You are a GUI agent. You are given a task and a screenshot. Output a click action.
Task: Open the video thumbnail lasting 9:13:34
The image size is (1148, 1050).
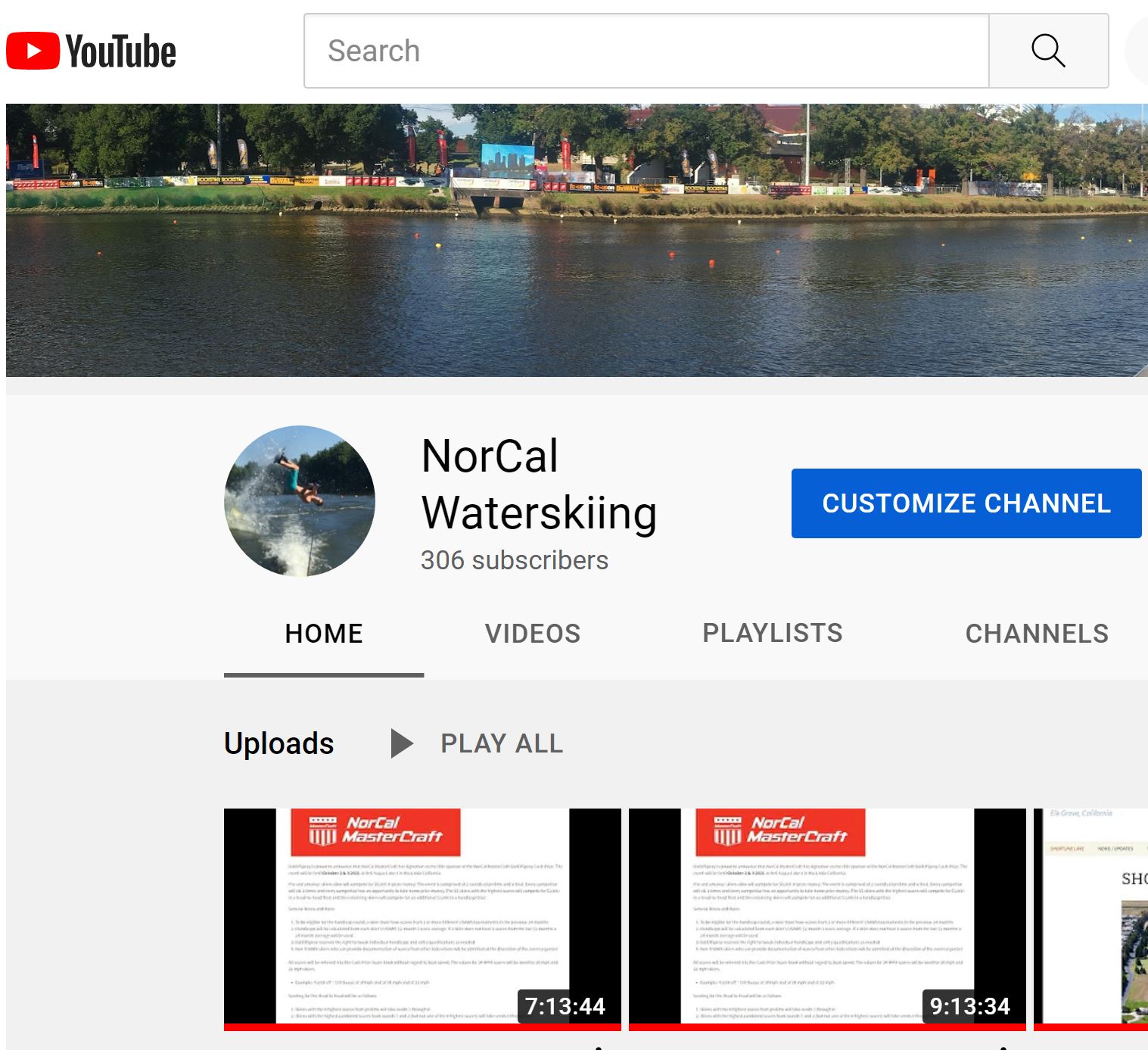tap(827, 920)
